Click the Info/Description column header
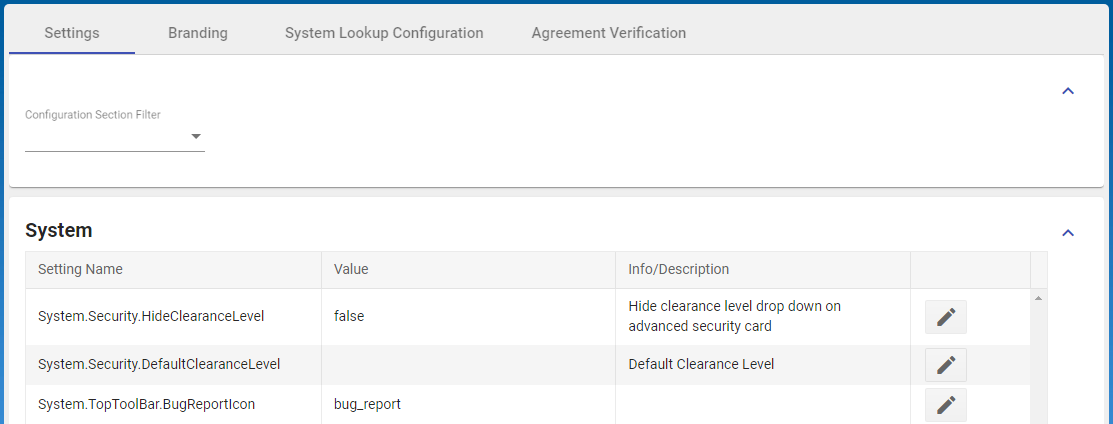Image resolution: width=1113 pixels, height=424 pixels. (678, 269)
